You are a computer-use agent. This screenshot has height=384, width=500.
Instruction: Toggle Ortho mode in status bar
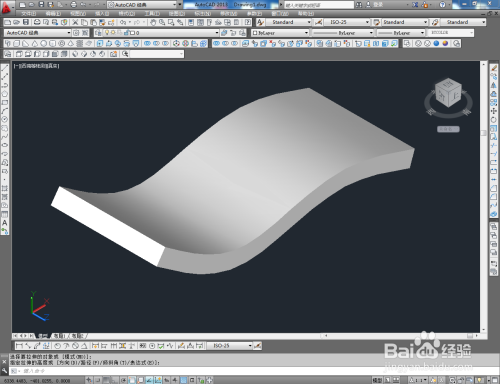(x=115, y=380)
